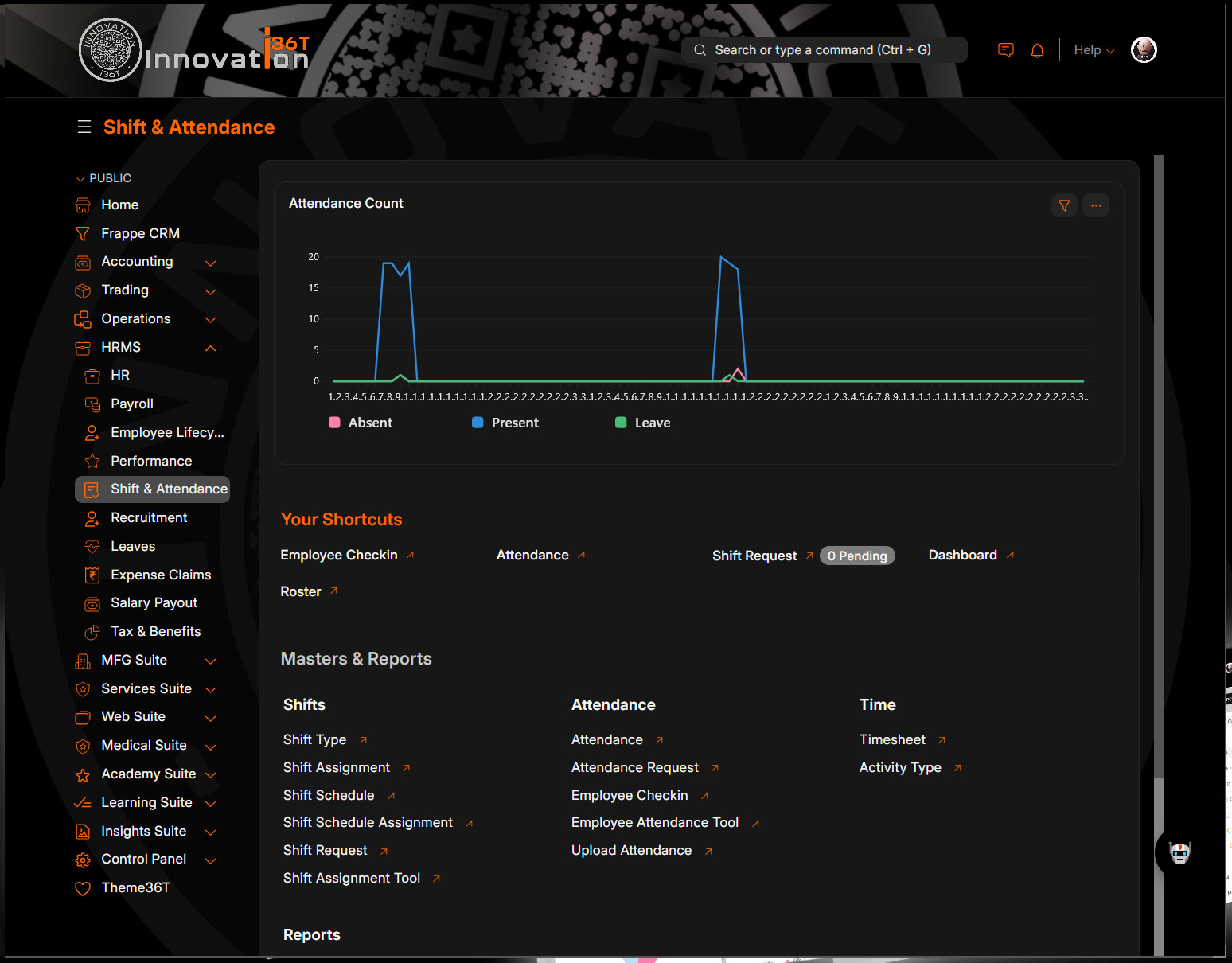Open the Help dropdown menu
The height and width of the screenshot is (963, 1232).
tap(1094, 50)
